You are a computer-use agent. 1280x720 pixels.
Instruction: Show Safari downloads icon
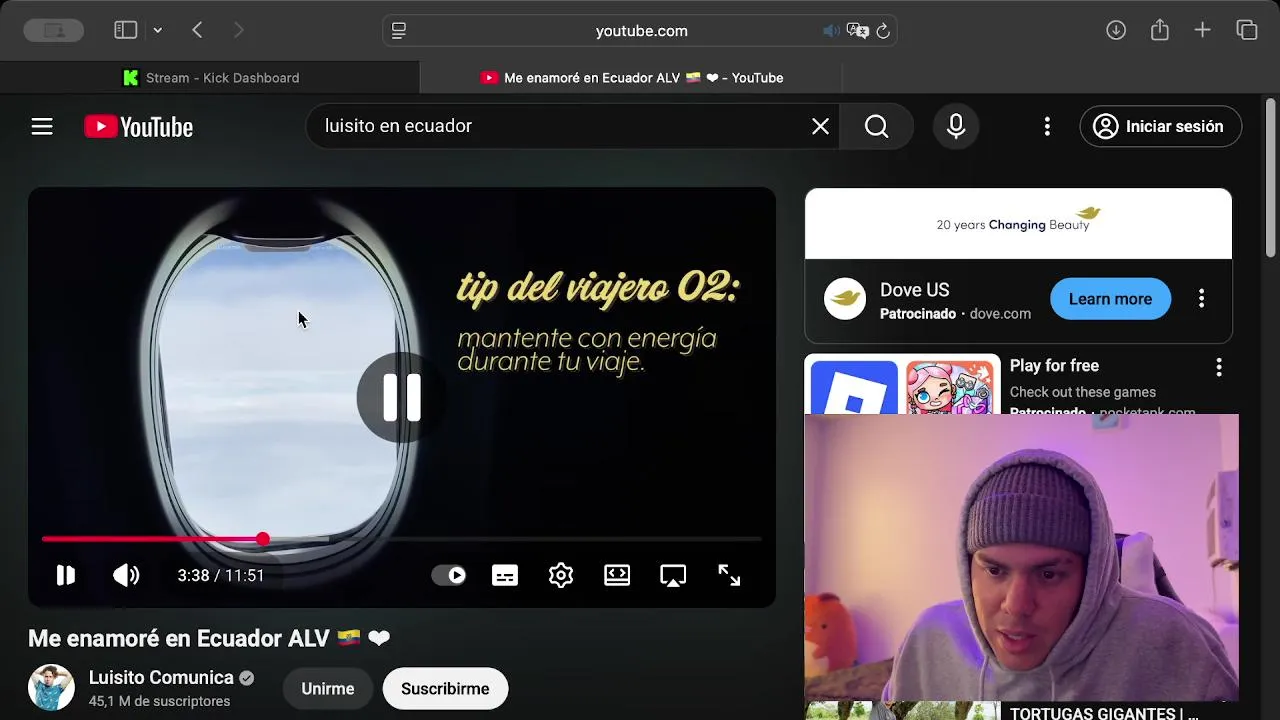(1116, 30)
